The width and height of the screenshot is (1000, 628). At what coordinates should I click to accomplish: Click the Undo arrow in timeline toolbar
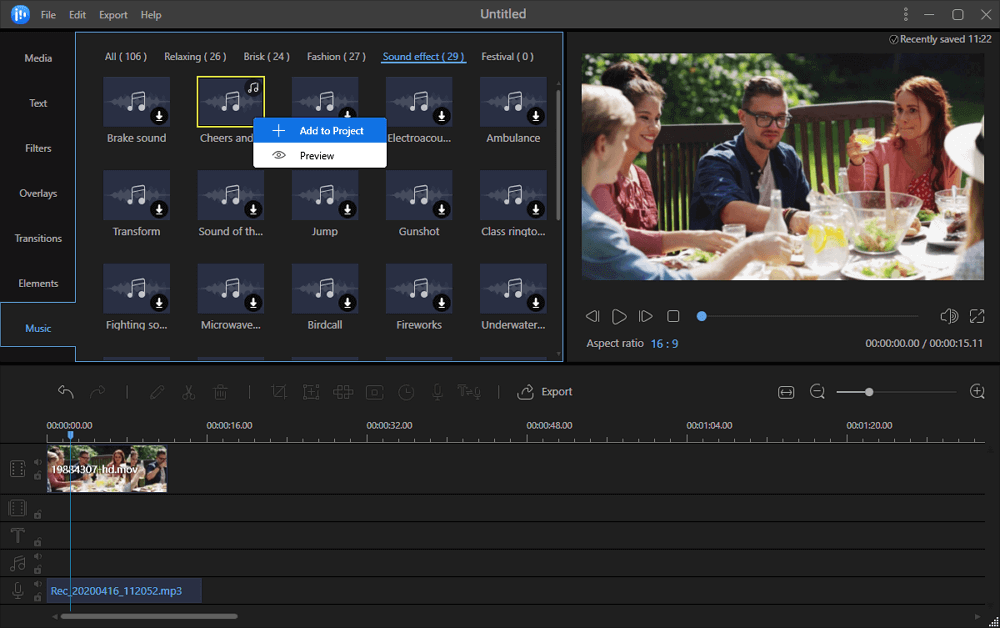click(x=66, y=392)
